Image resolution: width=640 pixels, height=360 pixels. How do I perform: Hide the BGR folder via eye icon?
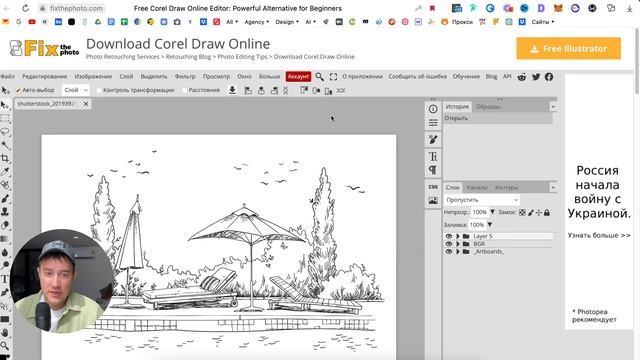click(449, 244)
